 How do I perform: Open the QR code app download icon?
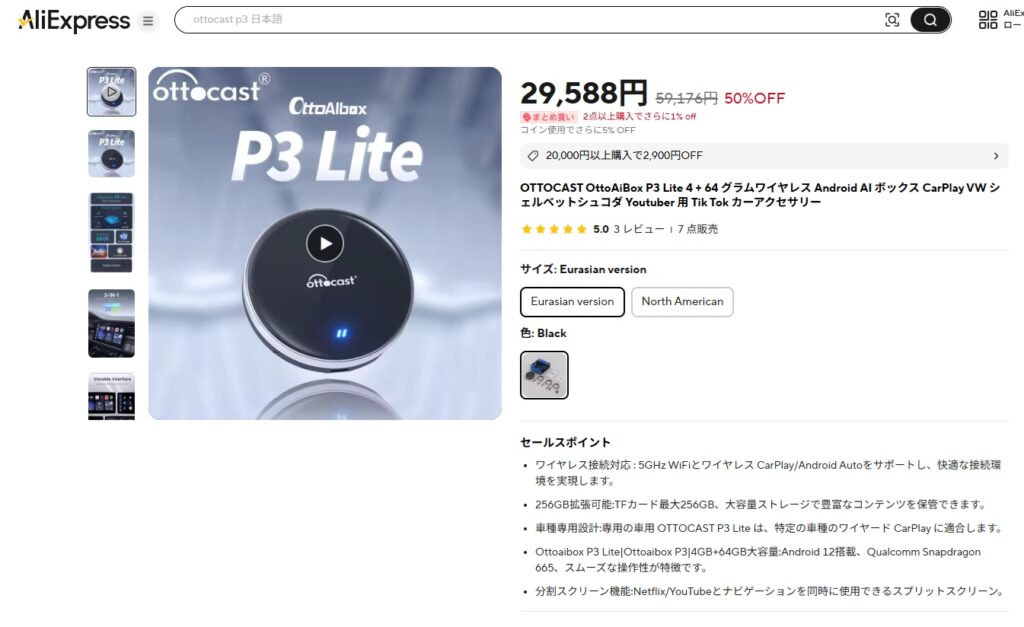tap(987, 20)
